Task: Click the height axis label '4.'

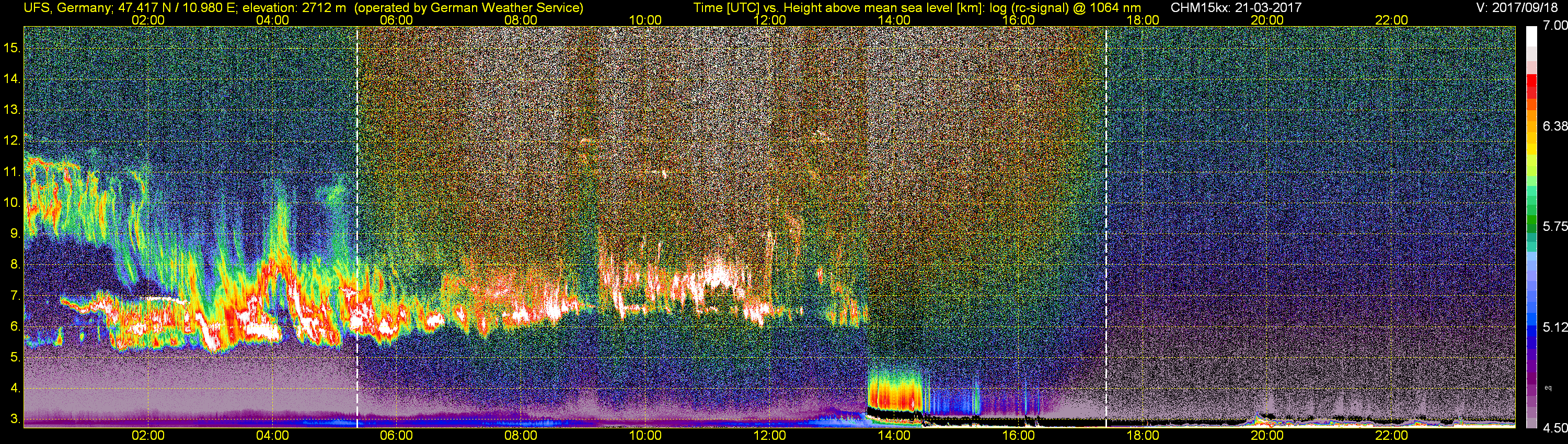Action: [x=16, y=389]
